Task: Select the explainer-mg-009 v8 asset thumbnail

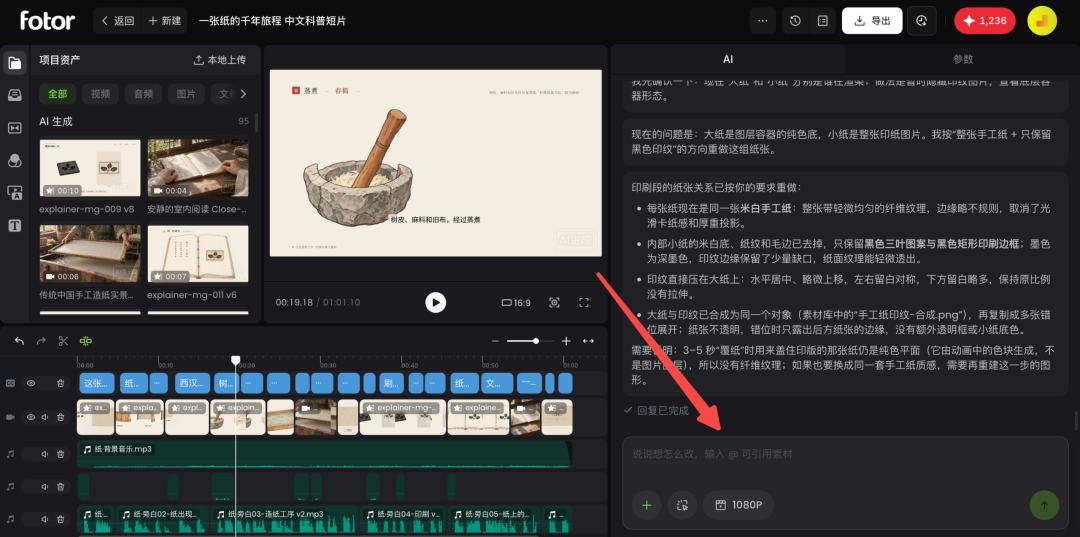Action: (x=90, y=169)
